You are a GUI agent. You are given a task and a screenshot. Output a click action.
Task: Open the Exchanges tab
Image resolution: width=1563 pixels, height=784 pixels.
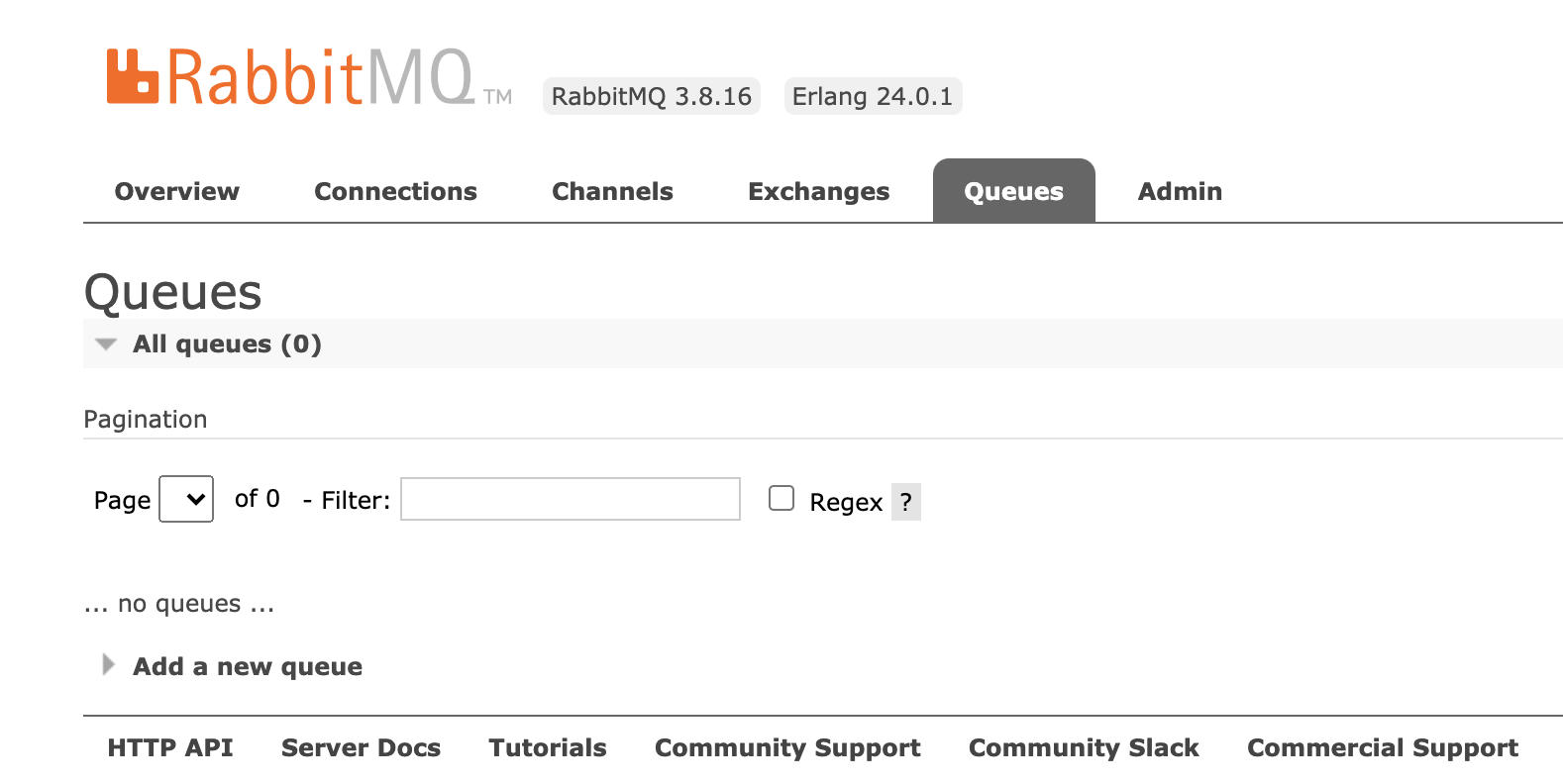pos(818,191)
